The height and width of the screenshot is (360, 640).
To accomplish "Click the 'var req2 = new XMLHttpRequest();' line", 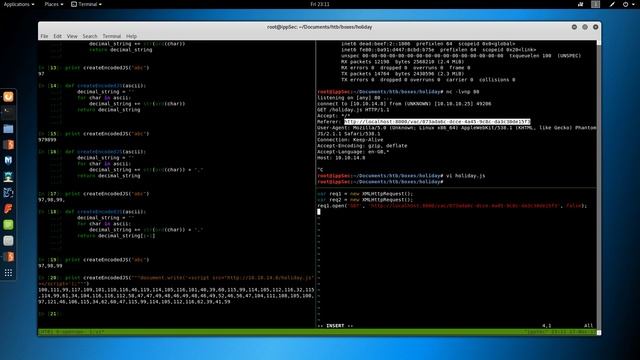I will coord(365,200).
